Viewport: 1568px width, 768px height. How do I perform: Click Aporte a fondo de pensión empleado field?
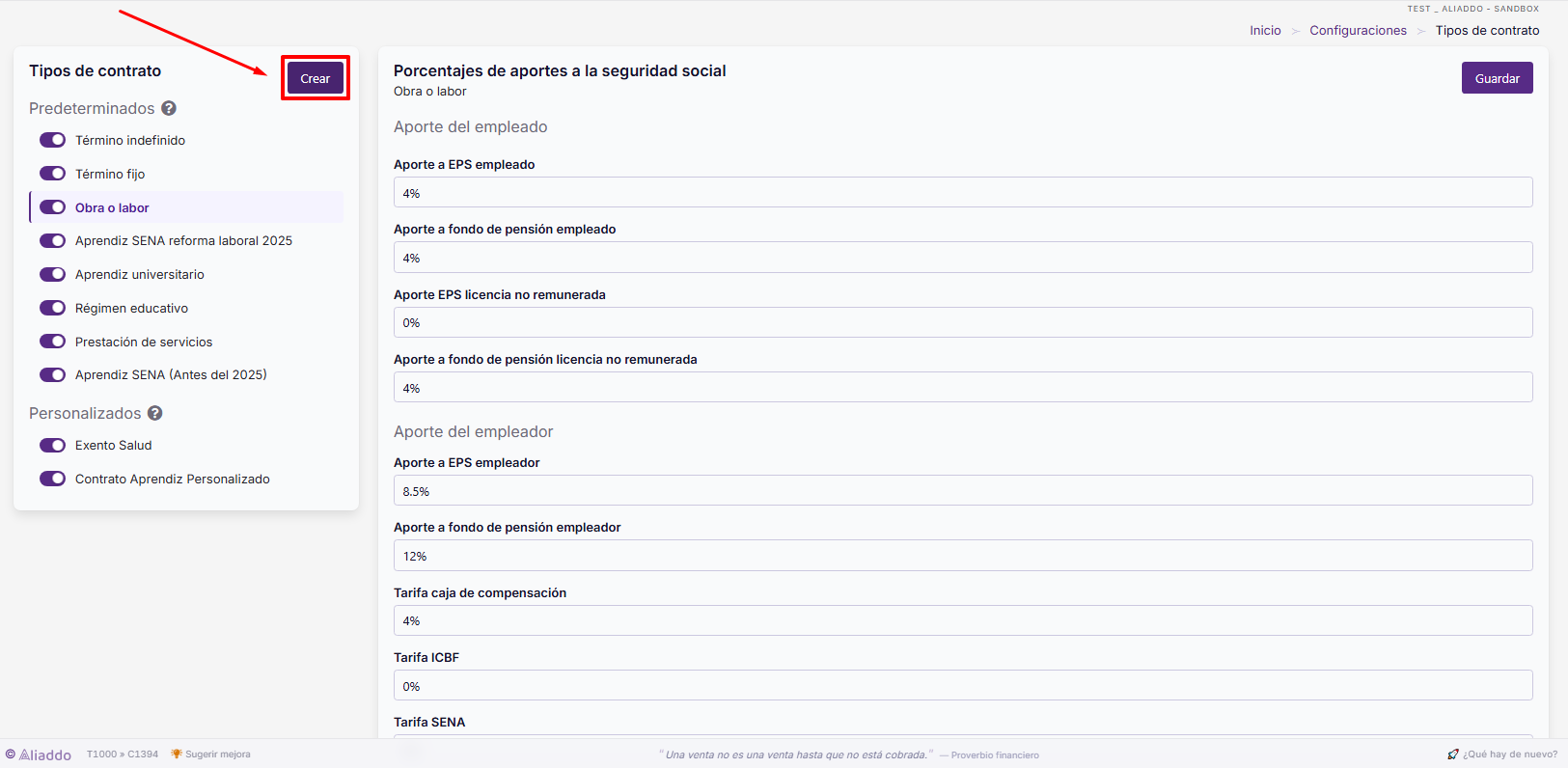[963, 257]
